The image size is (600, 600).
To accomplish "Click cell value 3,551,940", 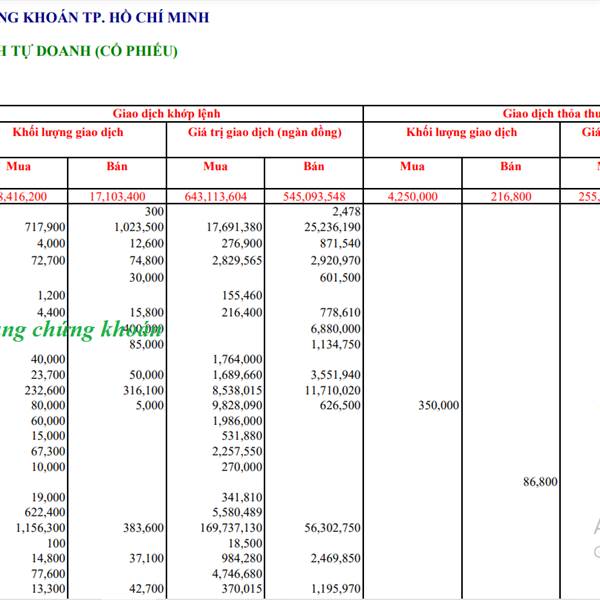I will (x=336, y=375).
